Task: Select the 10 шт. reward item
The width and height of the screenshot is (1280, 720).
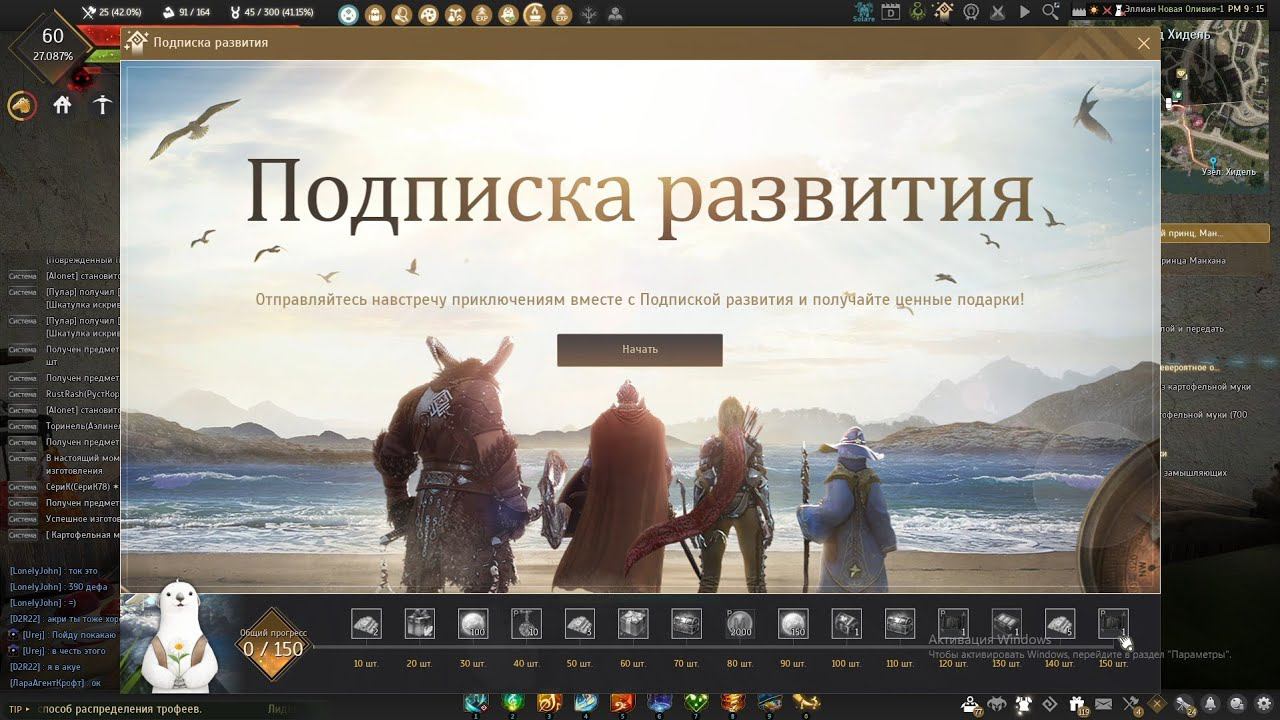Action: 366,625
